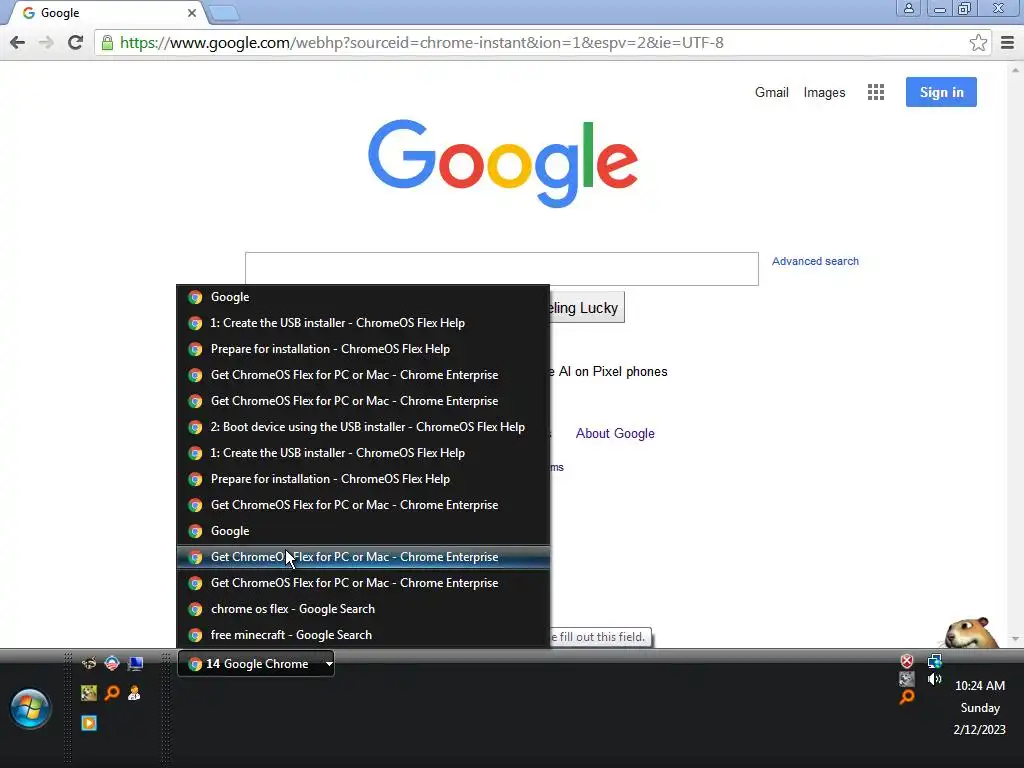
Task: Switch to 'chrome os flex - Google Search' window
Action: coord(363,609)
